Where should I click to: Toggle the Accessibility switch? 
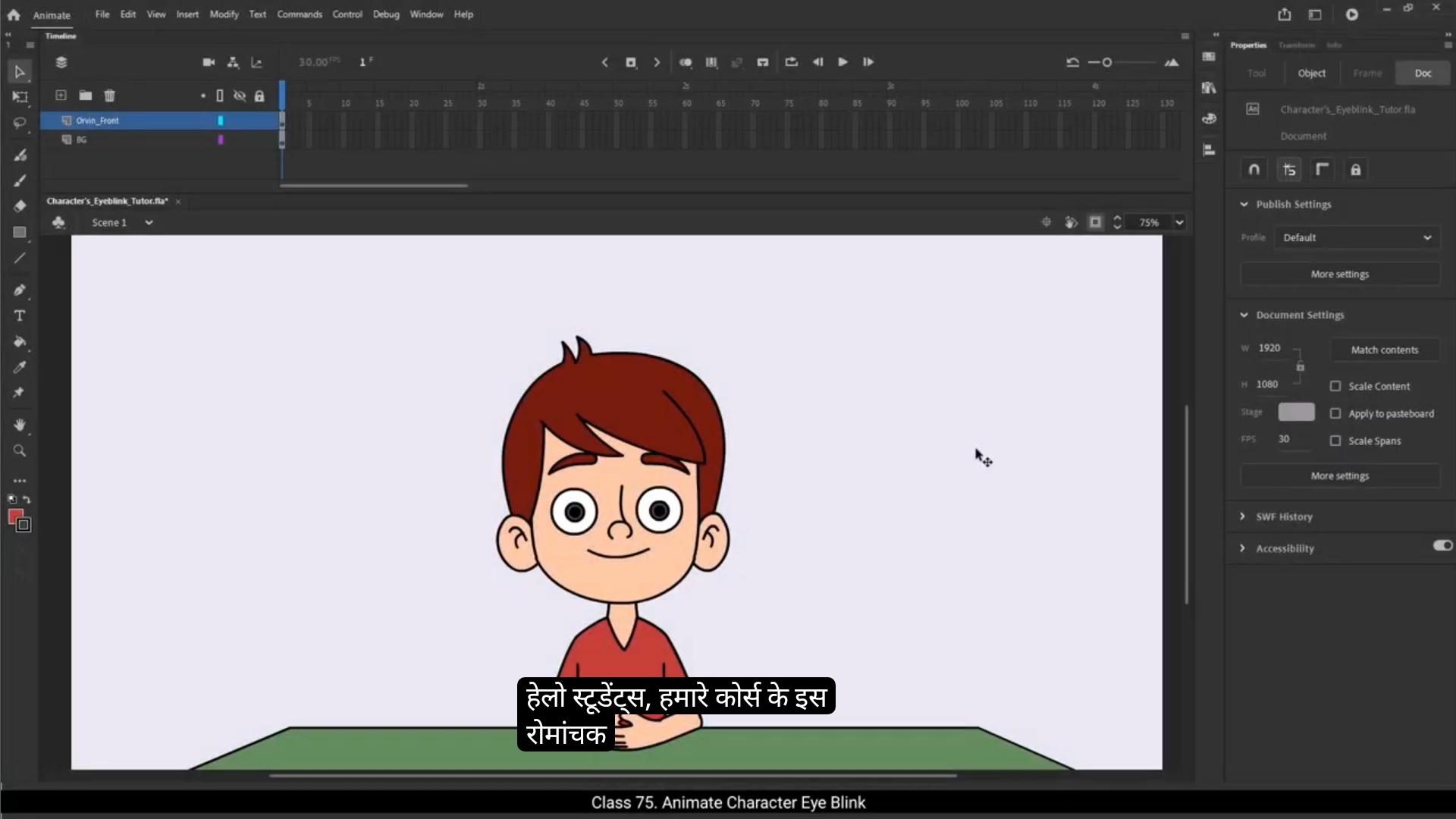[1442, 545]
